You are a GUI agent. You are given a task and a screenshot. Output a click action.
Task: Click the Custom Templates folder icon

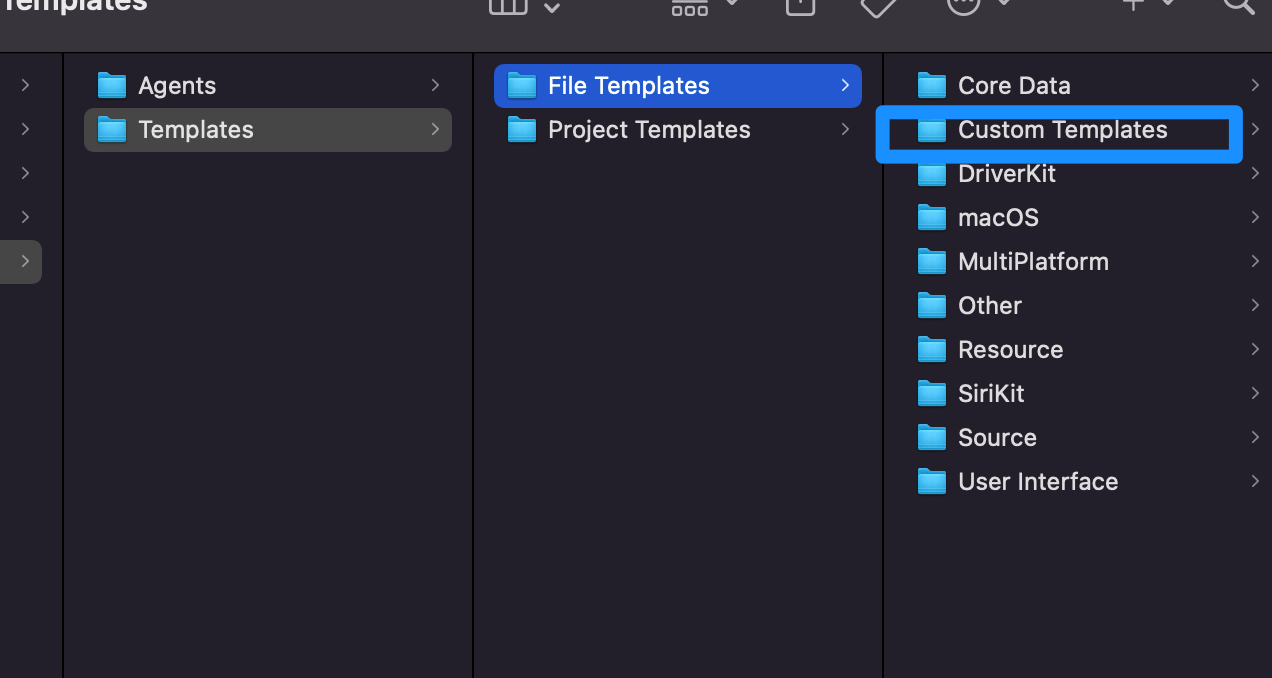pos(932,130)
